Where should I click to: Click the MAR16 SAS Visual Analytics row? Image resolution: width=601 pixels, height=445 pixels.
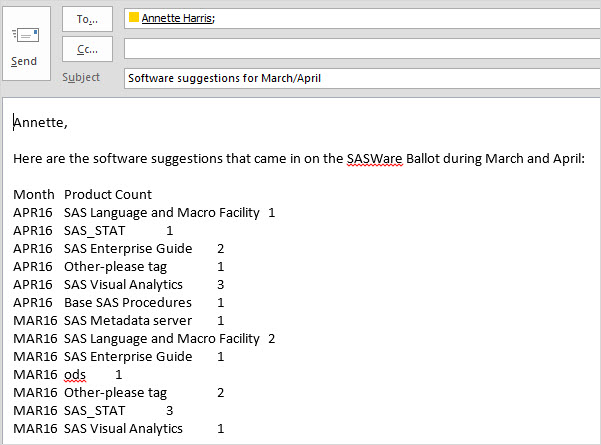coord(120,428)
